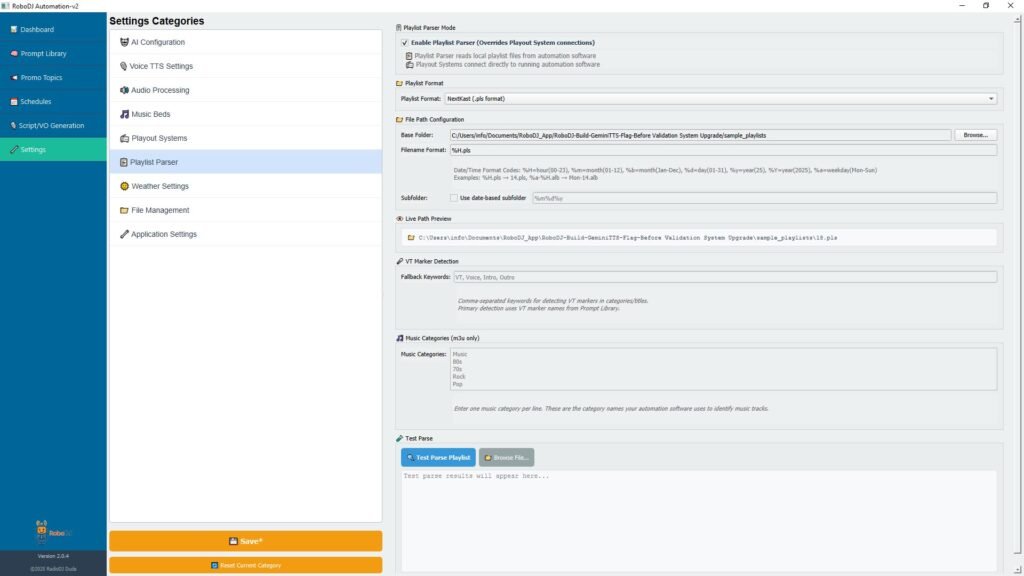Run the Test Parse Playlist button

coord(438,457)
